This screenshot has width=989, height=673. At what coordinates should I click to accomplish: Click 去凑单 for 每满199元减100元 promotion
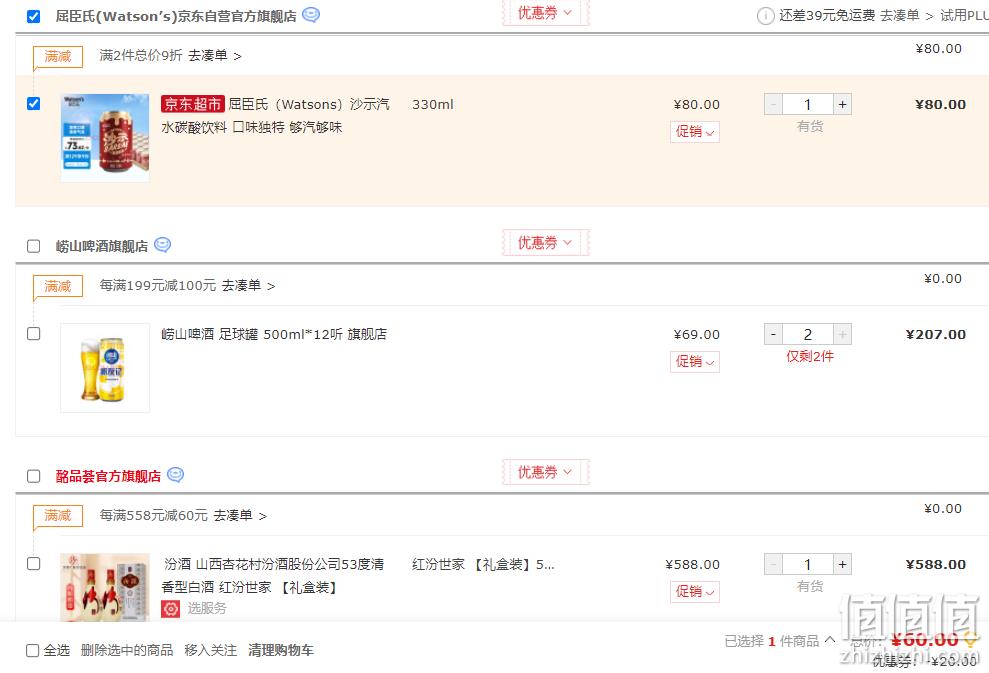248,286
